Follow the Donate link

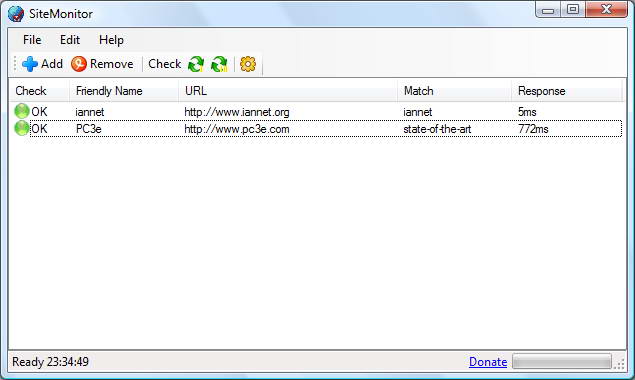(x=488, y=362)
